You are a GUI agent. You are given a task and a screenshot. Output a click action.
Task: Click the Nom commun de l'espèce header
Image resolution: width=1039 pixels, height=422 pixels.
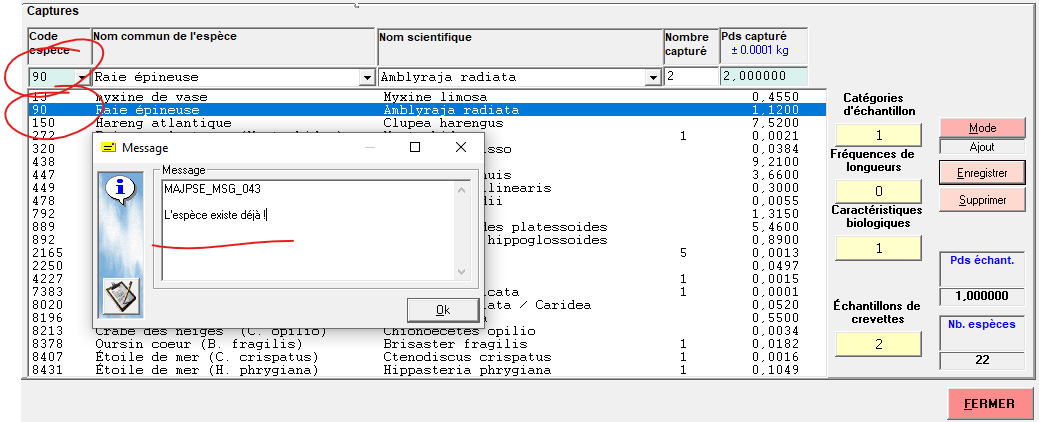(x=233, y=46)
